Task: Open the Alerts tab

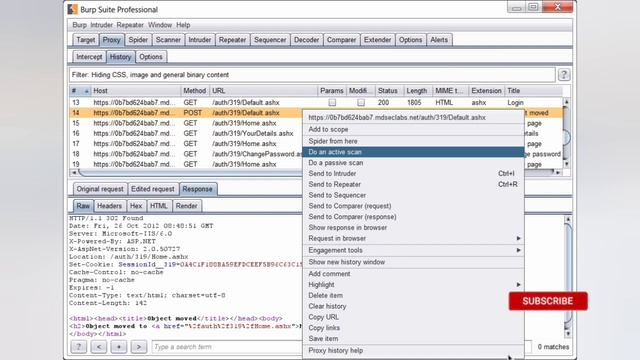Action: [x=439, y=40]
